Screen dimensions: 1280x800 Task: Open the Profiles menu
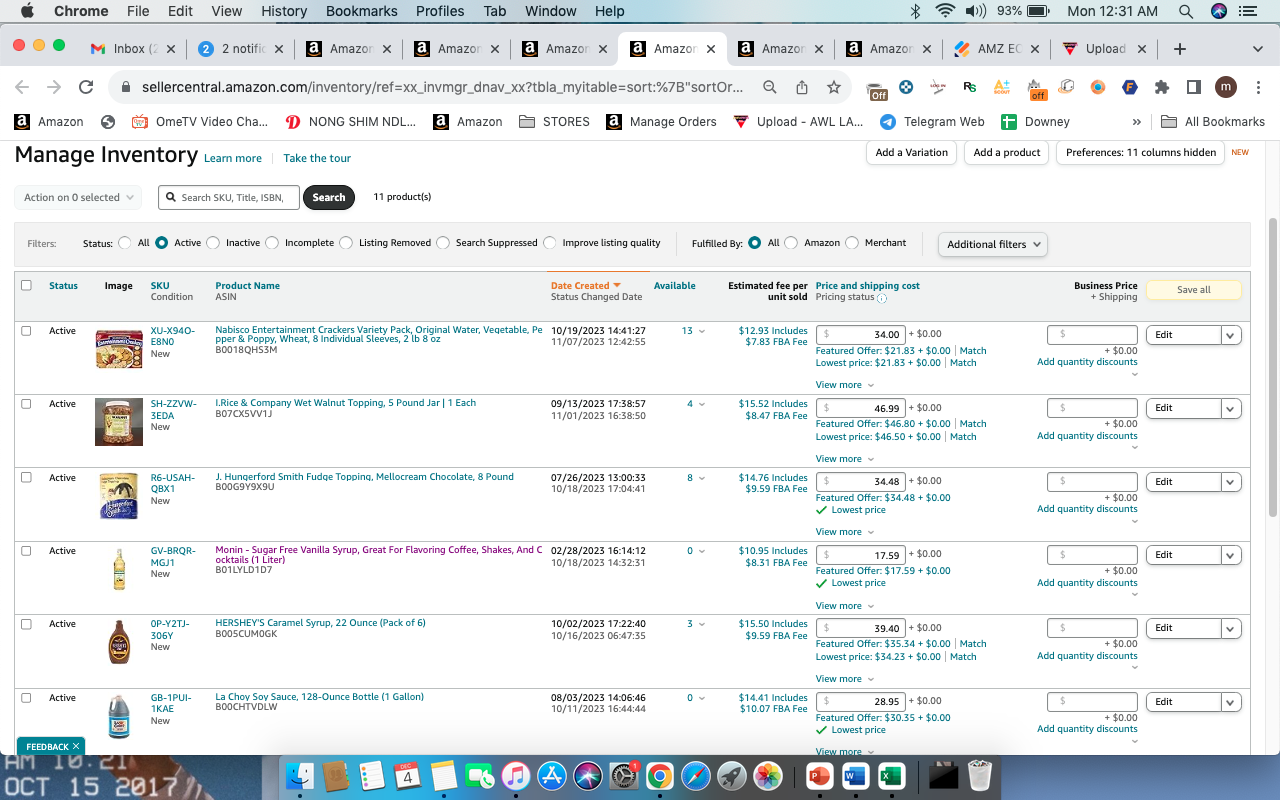440,11
